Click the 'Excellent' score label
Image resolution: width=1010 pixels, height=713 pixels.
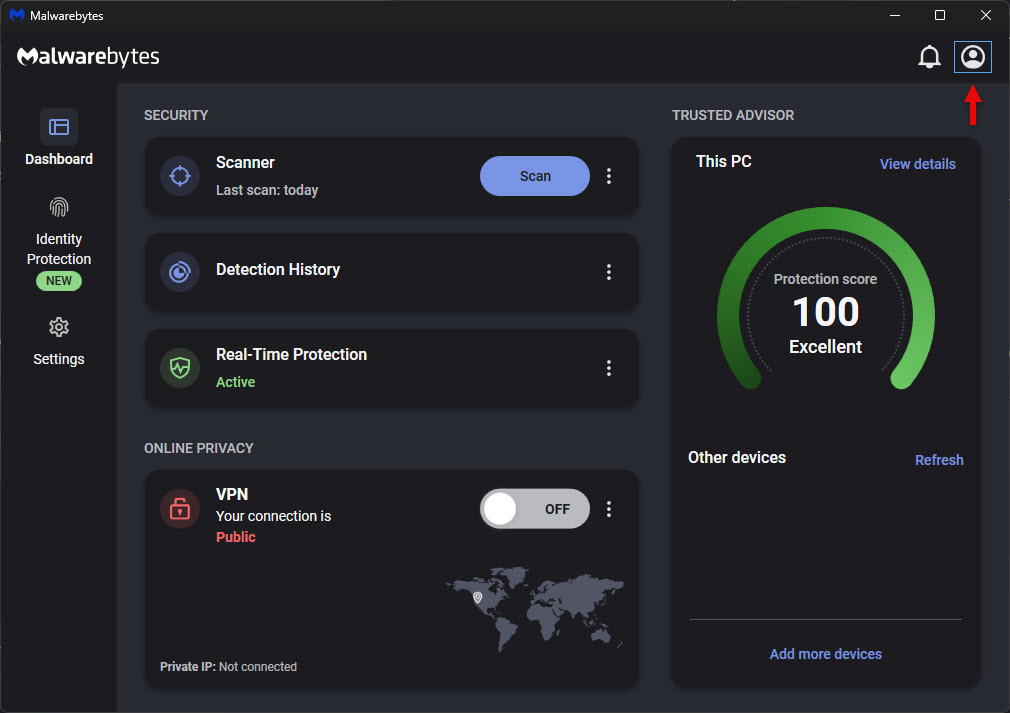[825, 347]
